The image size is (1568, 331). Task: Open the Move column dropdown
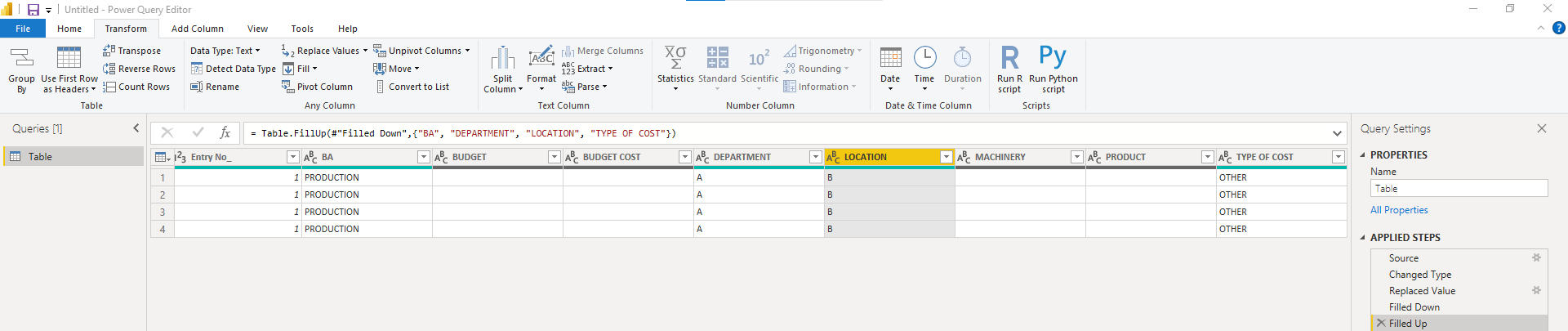pyautogui.click(x=397, y=69)
